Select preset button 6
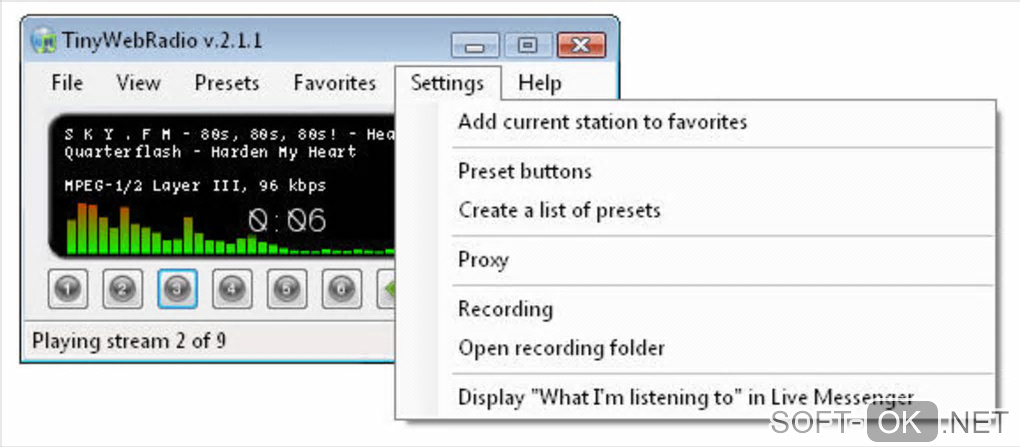 [x=341, y=288]
